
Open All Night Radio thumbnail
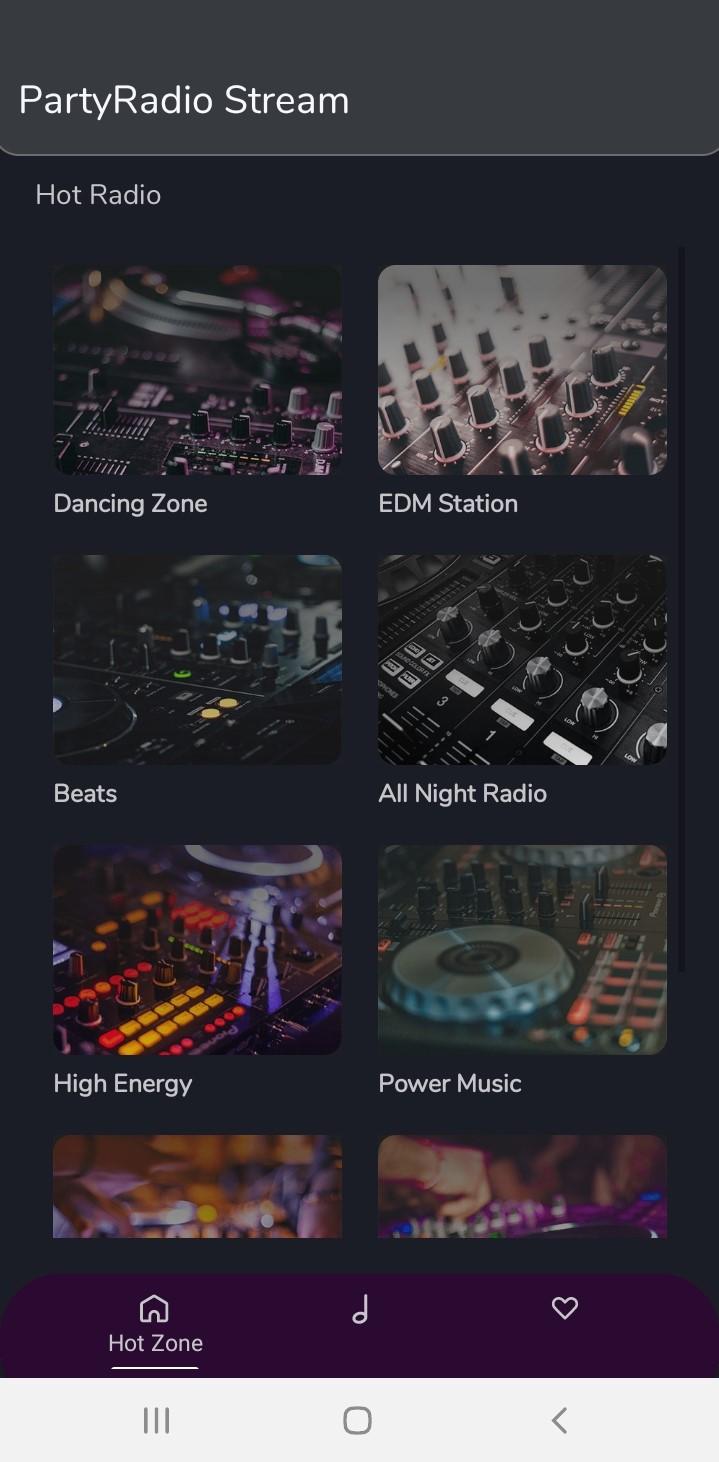click(522, 660)
